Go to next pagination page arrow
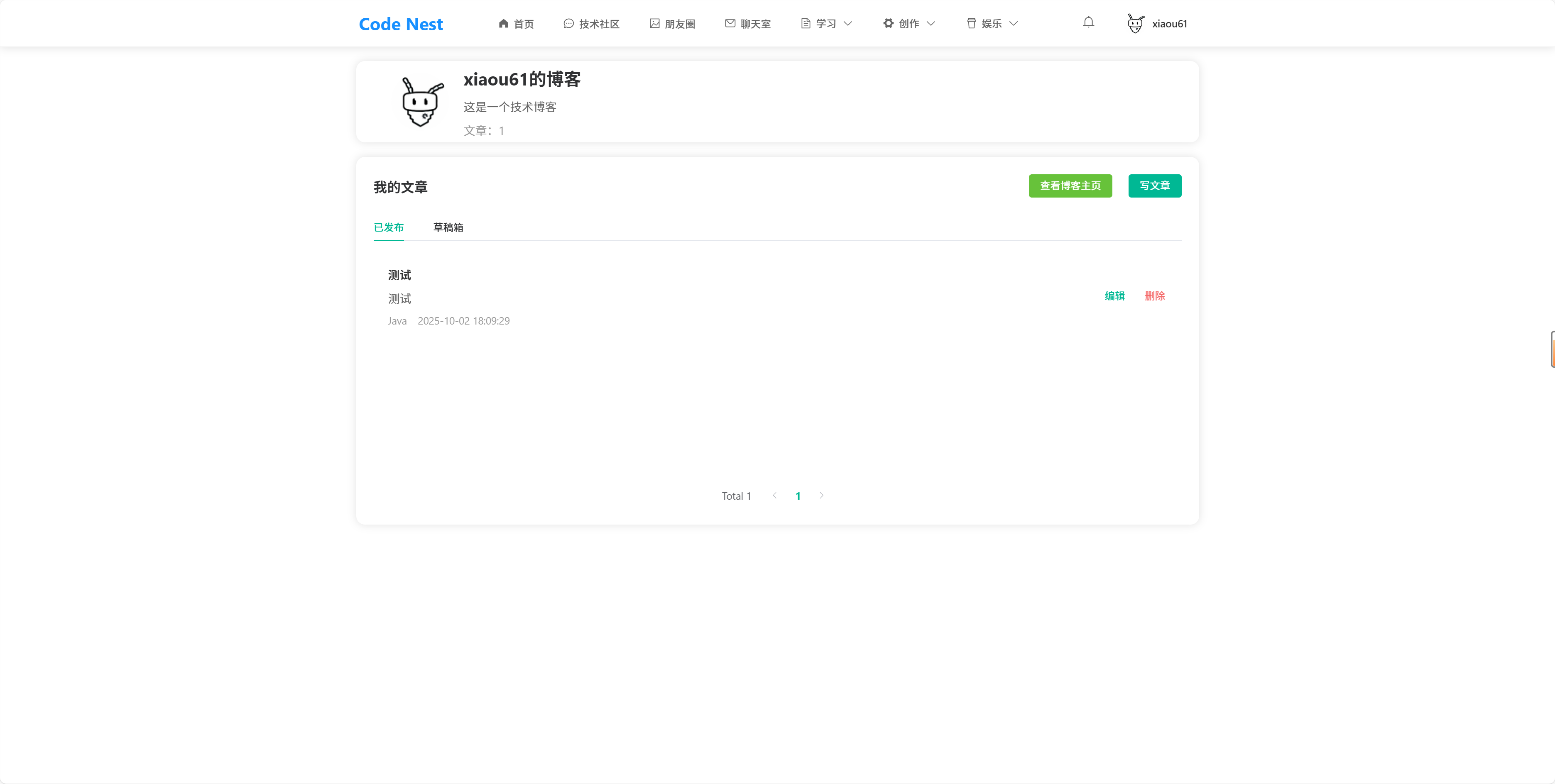This screenshot has width=1555, height=784. [821, 496]
